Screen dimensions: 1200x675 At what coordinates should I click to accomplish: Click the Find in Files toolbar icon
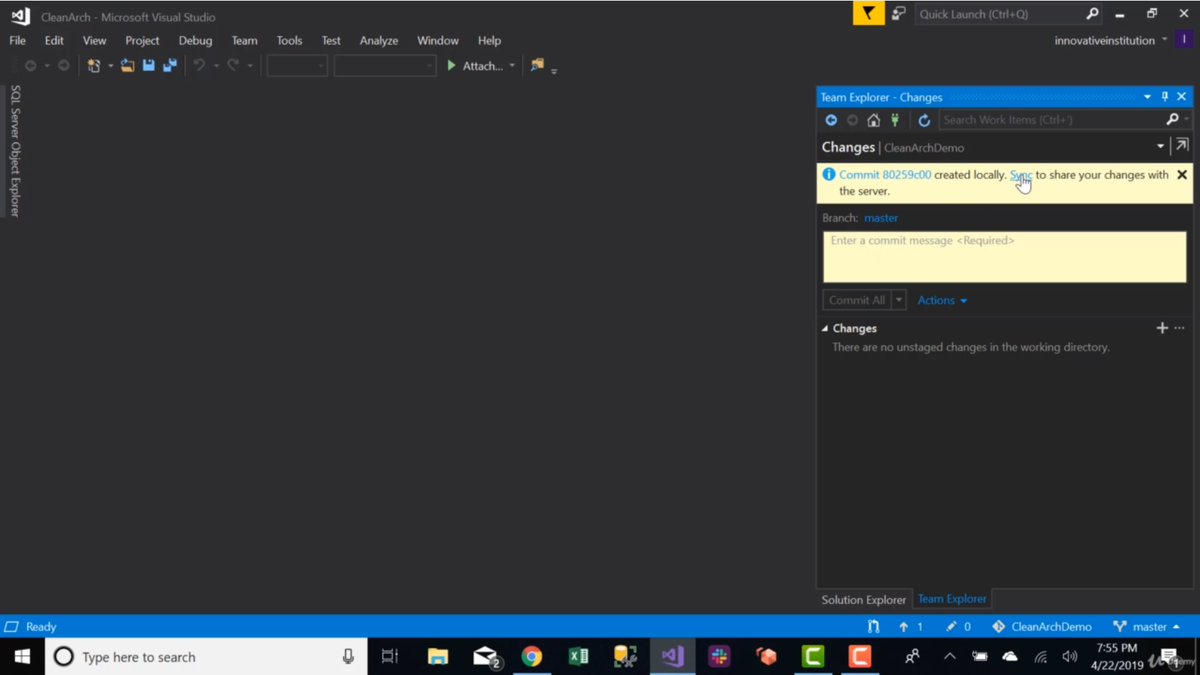pyautogui.click(x=537, y=65)
